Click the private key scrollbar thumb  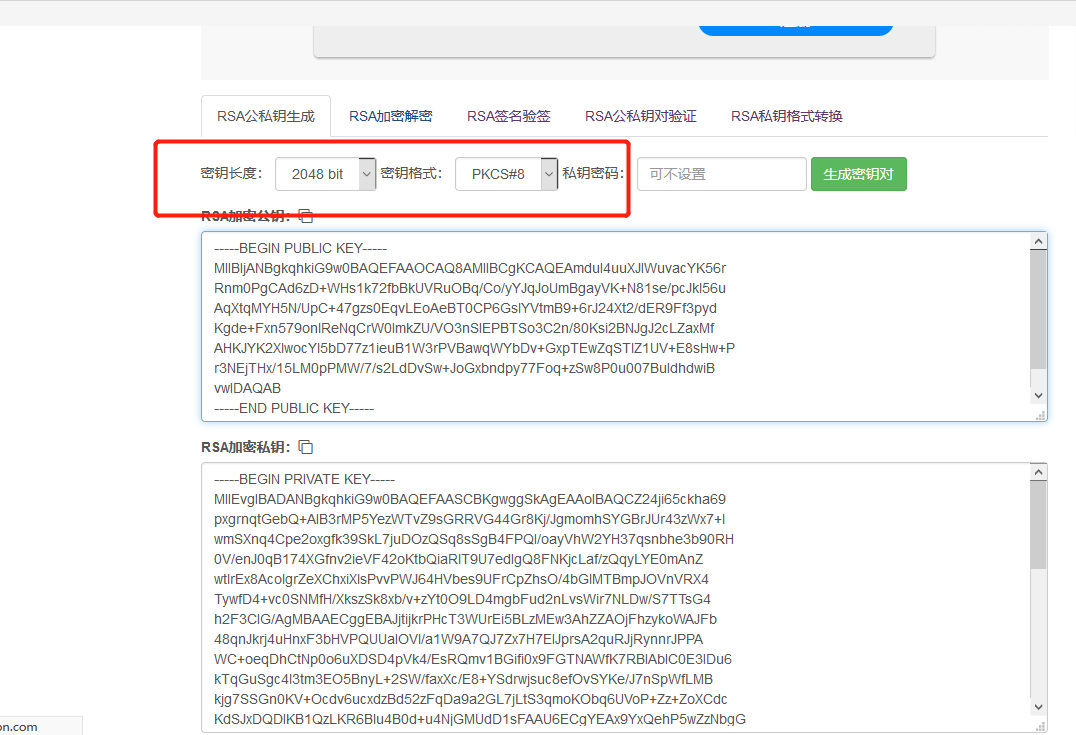click(1039, 530)
